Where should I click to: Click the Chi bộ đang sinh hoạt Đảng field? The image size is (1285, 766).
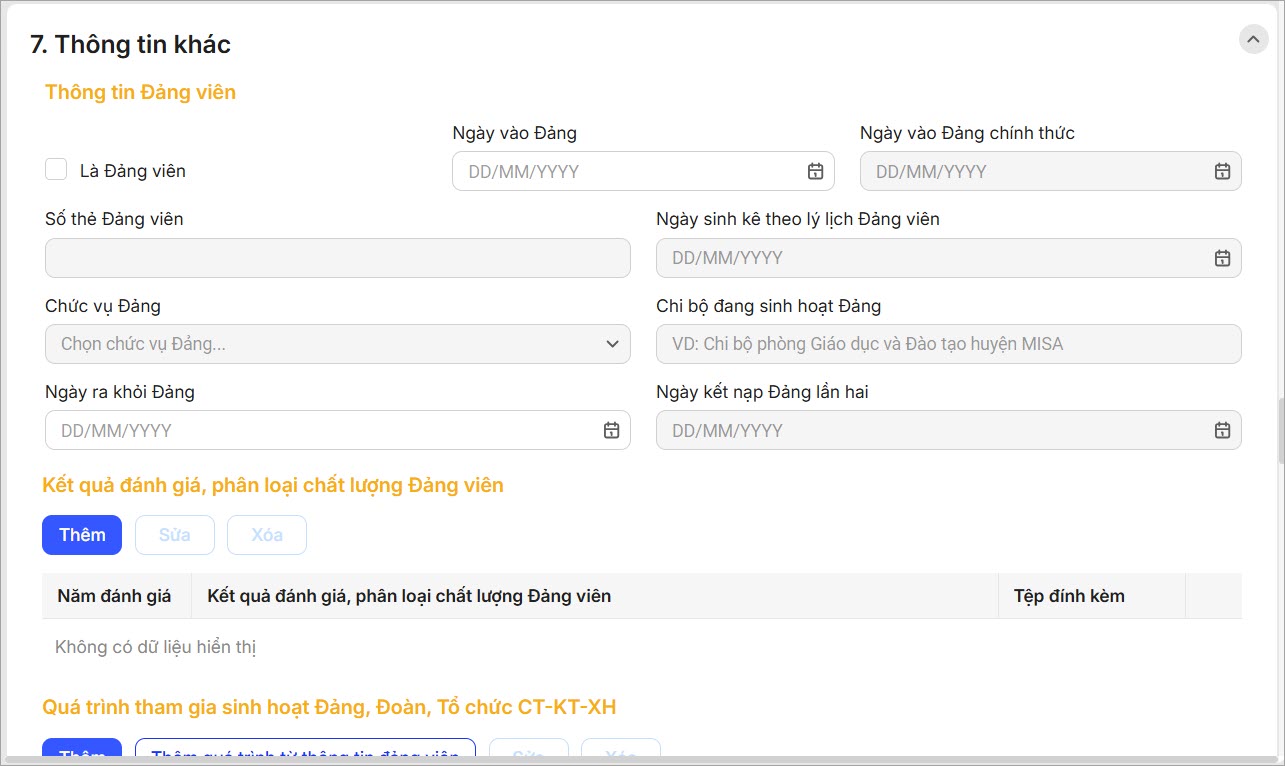tap(948, 344)
